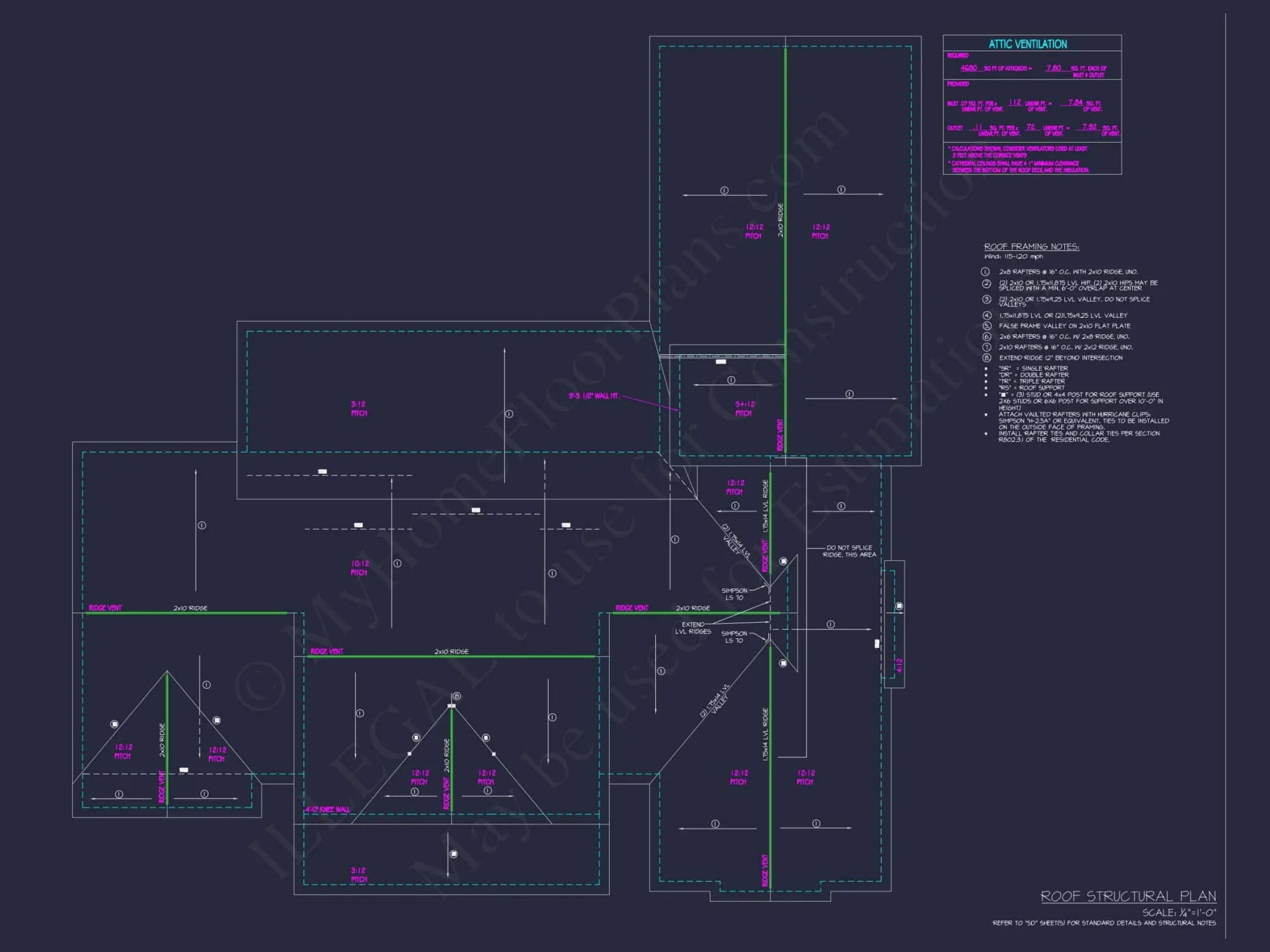Viewport: 1270px width, 952px height.
Task: Select the DO NOT SPLICE RIDGE note
Action: pos(849,551)
